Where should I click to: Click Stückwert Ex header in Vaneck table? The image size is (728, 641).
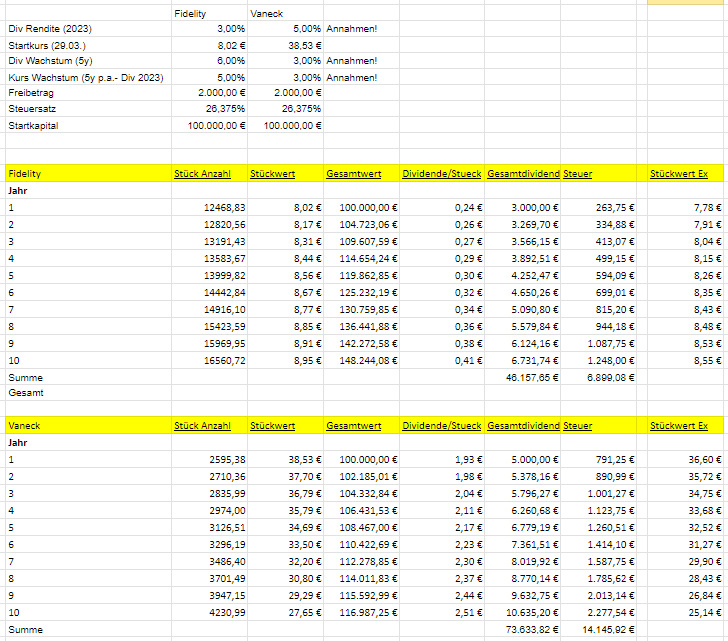pyautogui.click(x=679, y=426)
